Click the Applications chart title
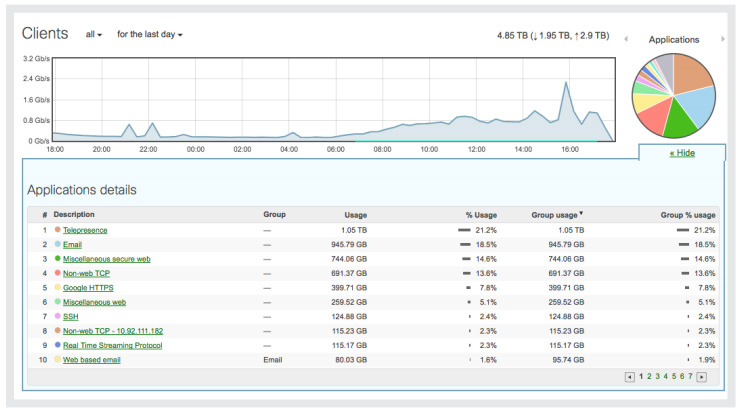Screen dimensions: 742x415 (674, 40)
